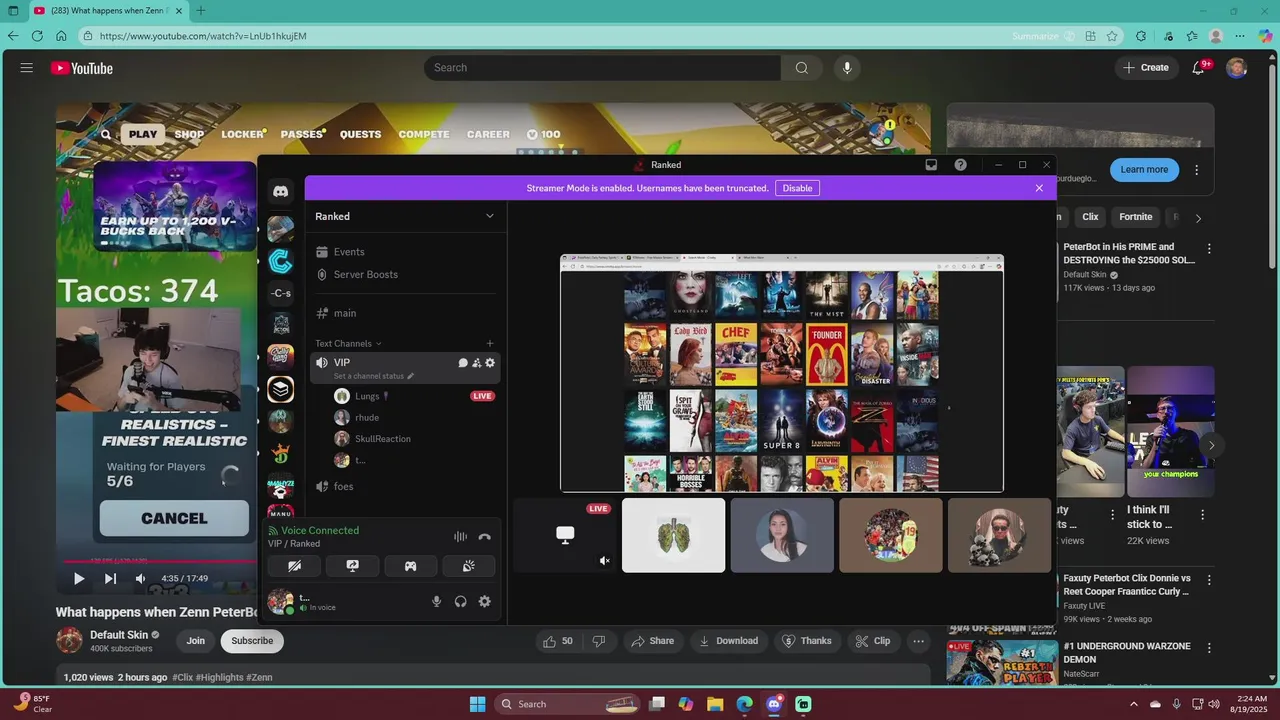Image resolution: width=1280 pixels, height=720 pixels.
Task: Open YouTube Create menu
Action: click(x=1146, y=68)
